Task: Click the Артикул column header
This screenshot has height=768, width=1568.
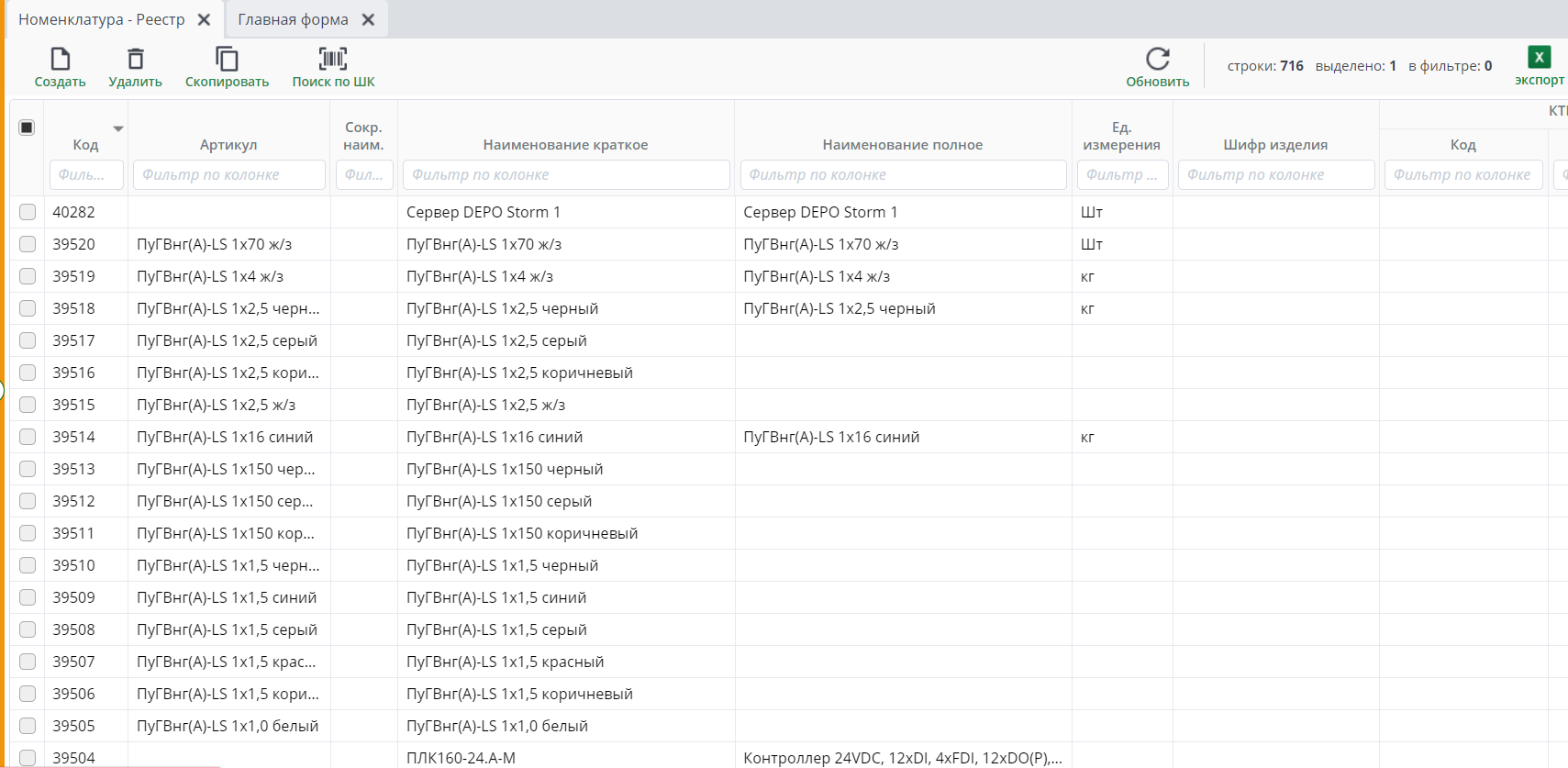Action: (x=228, y=144)
